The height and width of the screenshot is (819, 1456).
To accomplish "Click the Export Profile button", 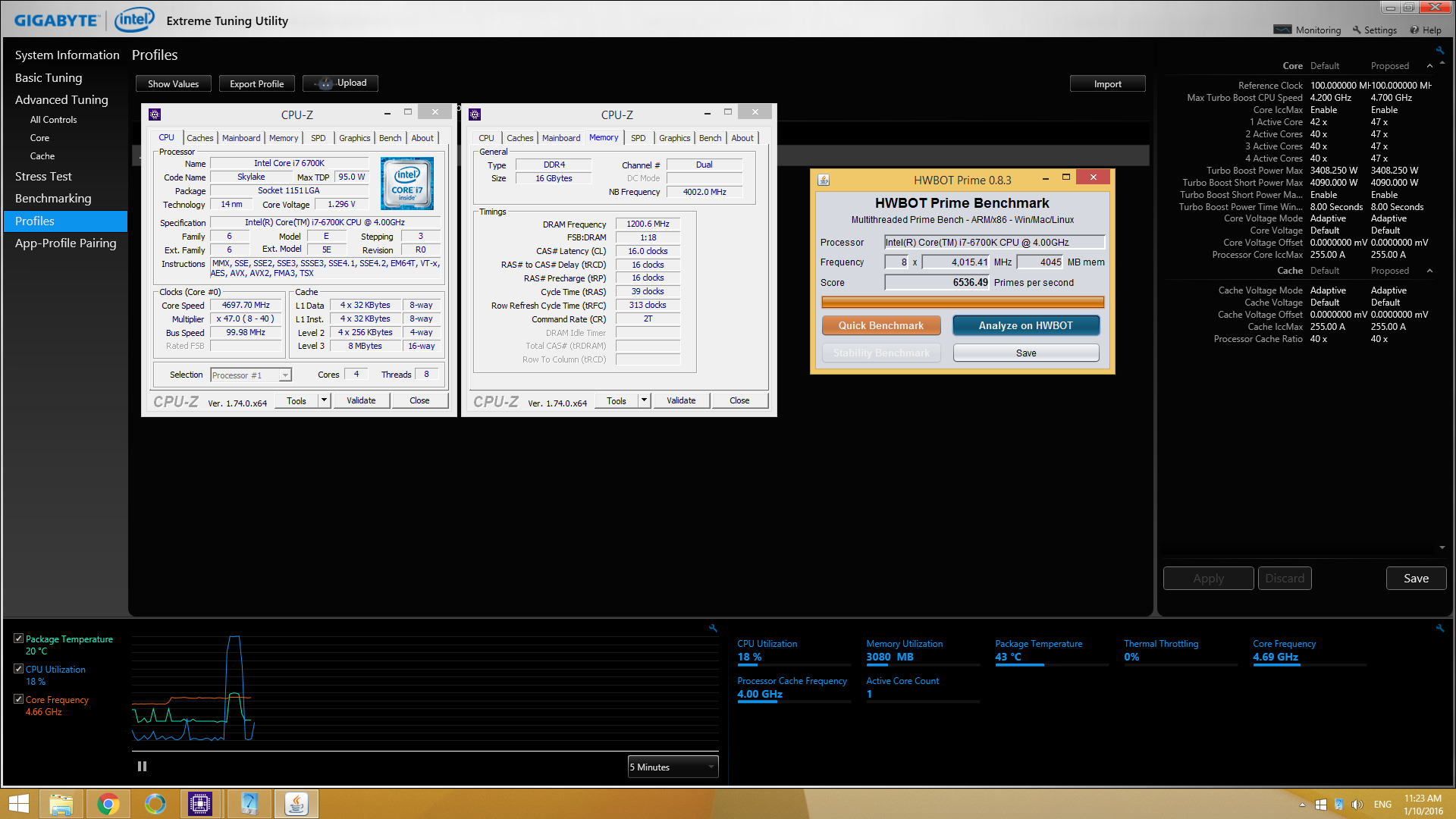I will (257, 83).
